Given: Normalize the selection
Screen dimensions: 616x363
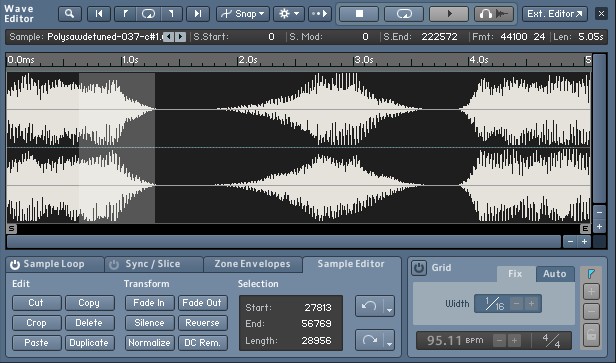Looking at the screenshot, I should [x=149, y=343].
